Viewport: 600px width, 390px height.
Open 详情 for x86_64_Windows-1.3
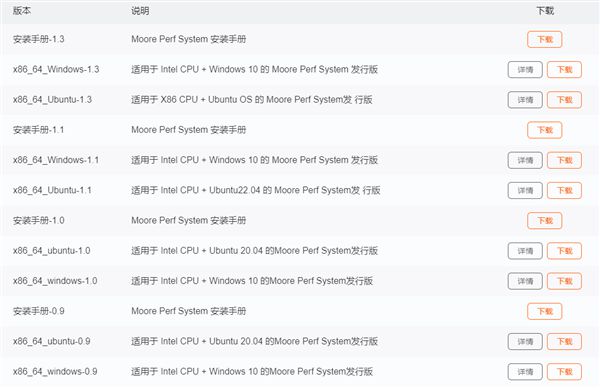pyautogui.click(x=525, y=70)
